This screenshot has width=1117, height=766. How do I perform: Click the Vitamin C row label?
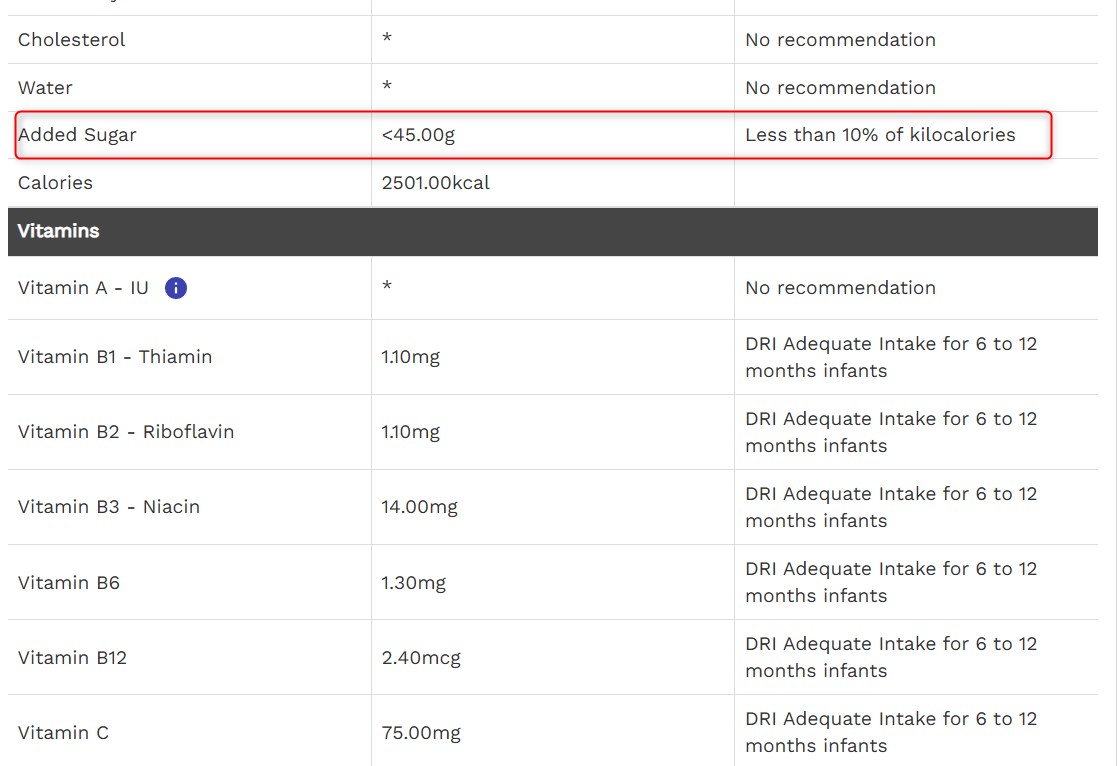coord(63,733)
